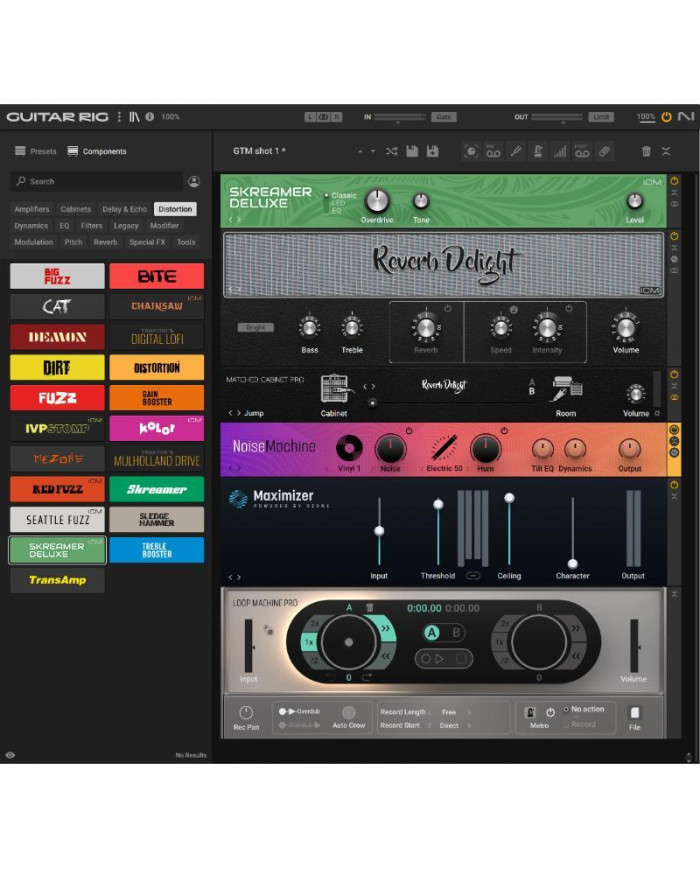
Task: Open the user favorites profile icon
Action: pos(194,181)
